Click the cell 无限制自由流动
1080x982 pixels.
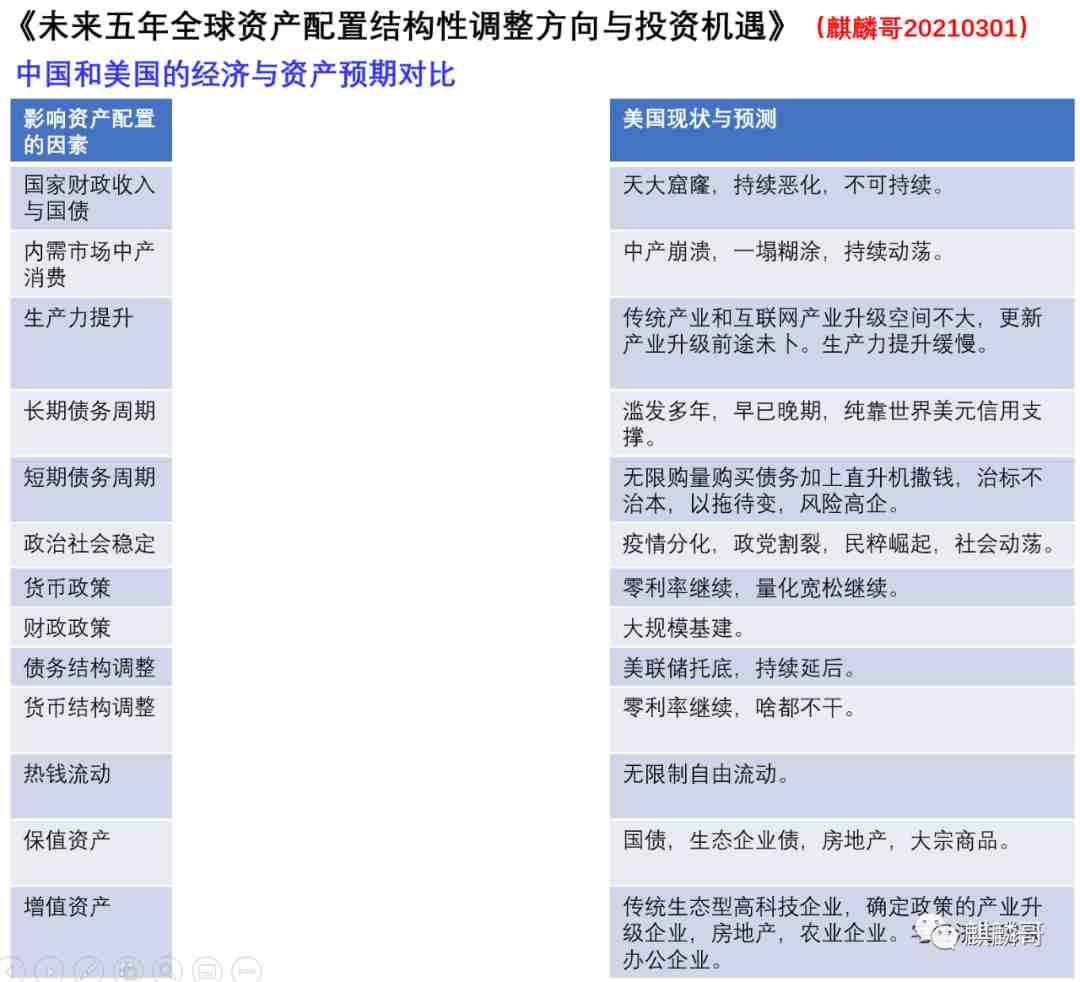(842, 786)
